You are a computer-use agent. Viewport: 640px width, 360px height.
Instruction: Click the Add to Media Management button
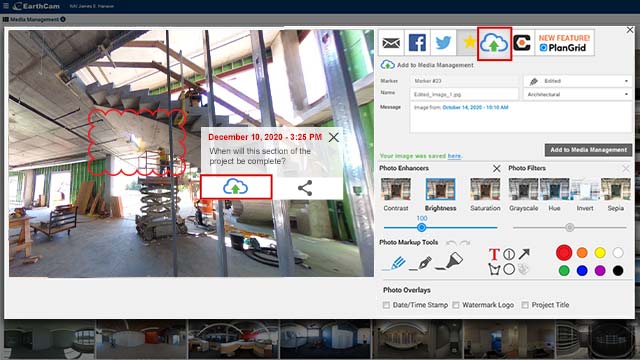(588, 150)
